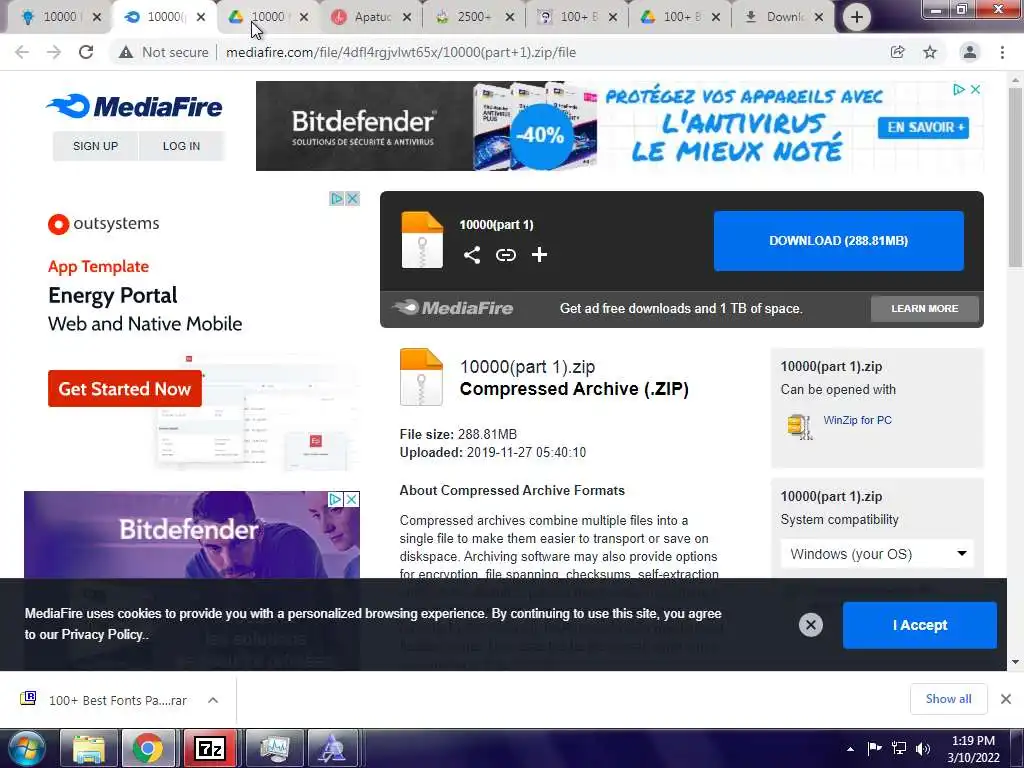Viewport: 1024px width, 768px height.
Task: Click the address bar URL
Action: click(401, 52)
